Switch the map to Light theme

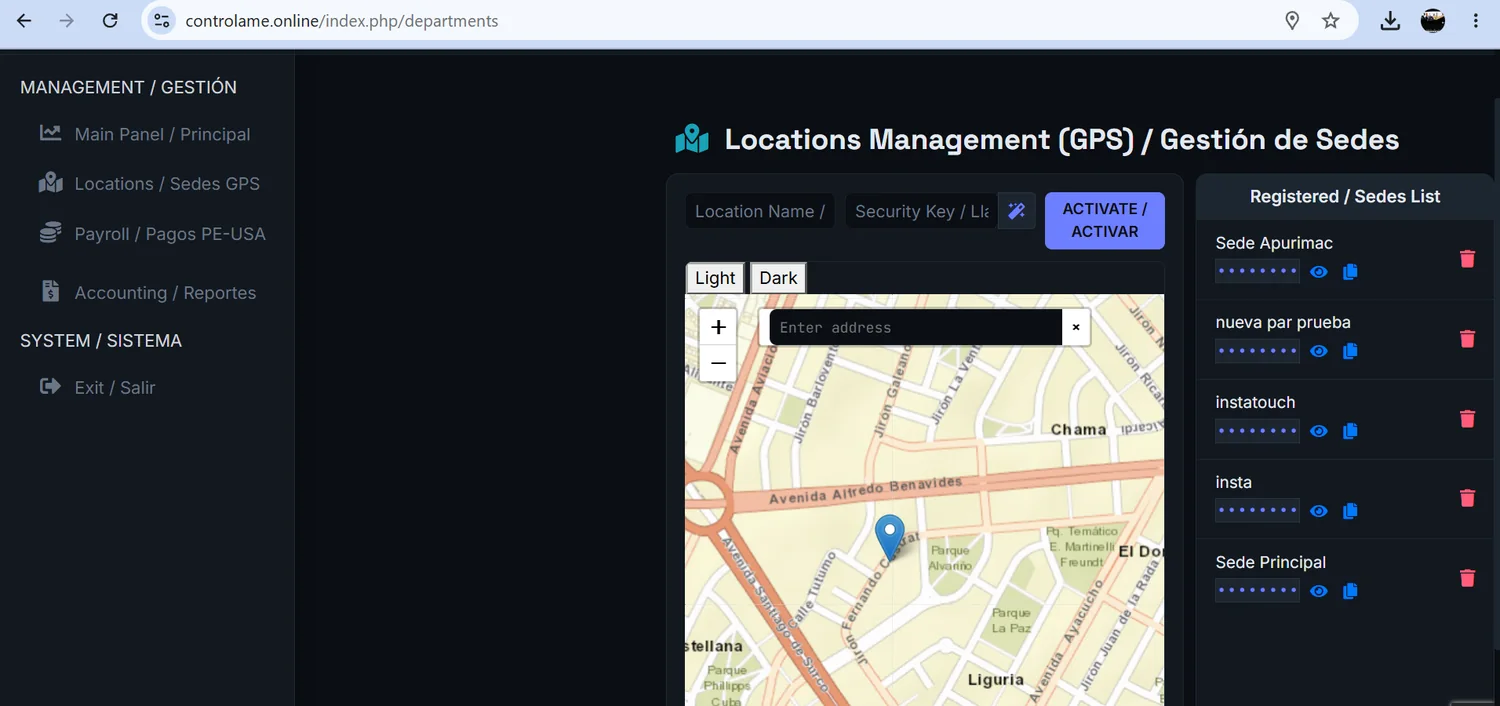(715, 278)
